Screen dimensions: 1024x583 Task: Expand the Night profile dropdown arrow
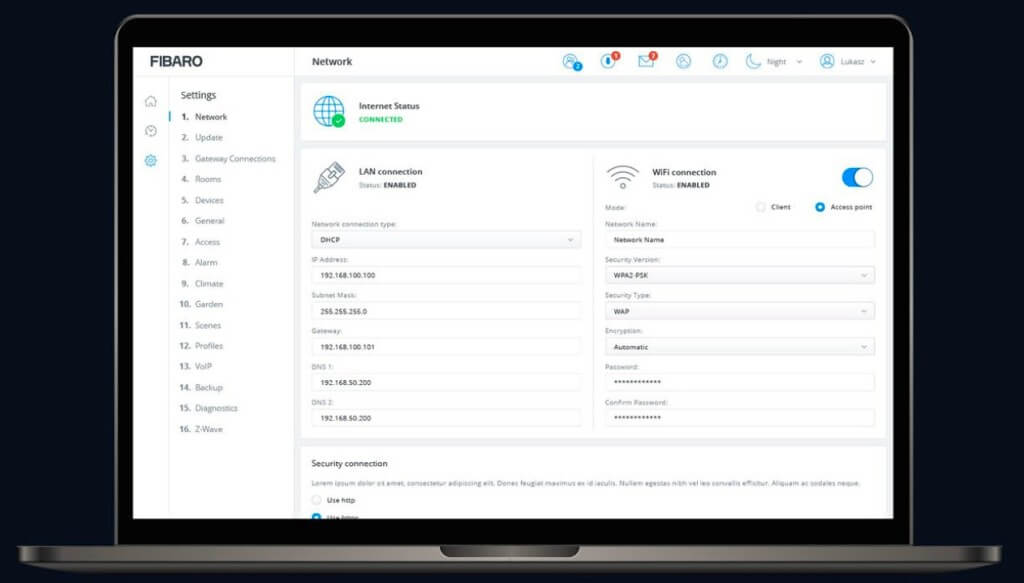click(799, 62)
